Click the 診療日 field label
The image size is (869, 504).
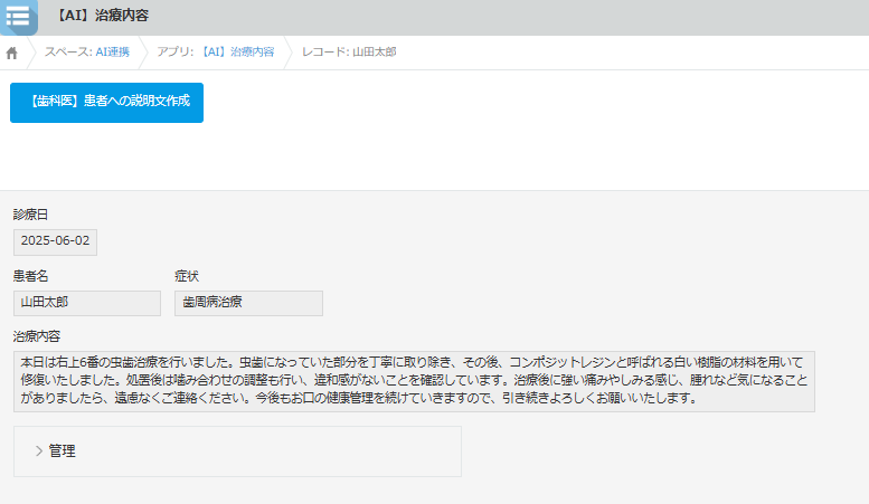30,215
